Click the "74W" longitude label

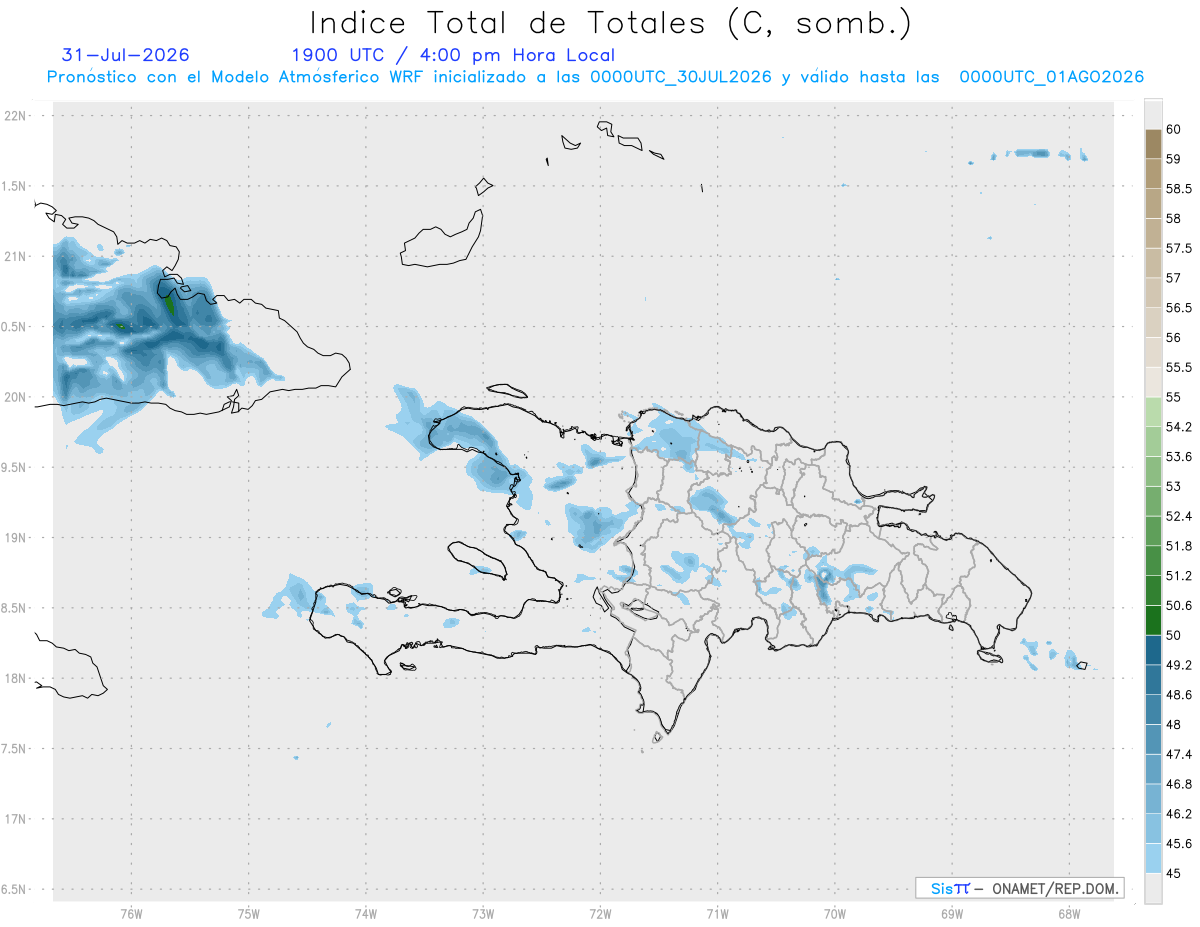point(365,913)
